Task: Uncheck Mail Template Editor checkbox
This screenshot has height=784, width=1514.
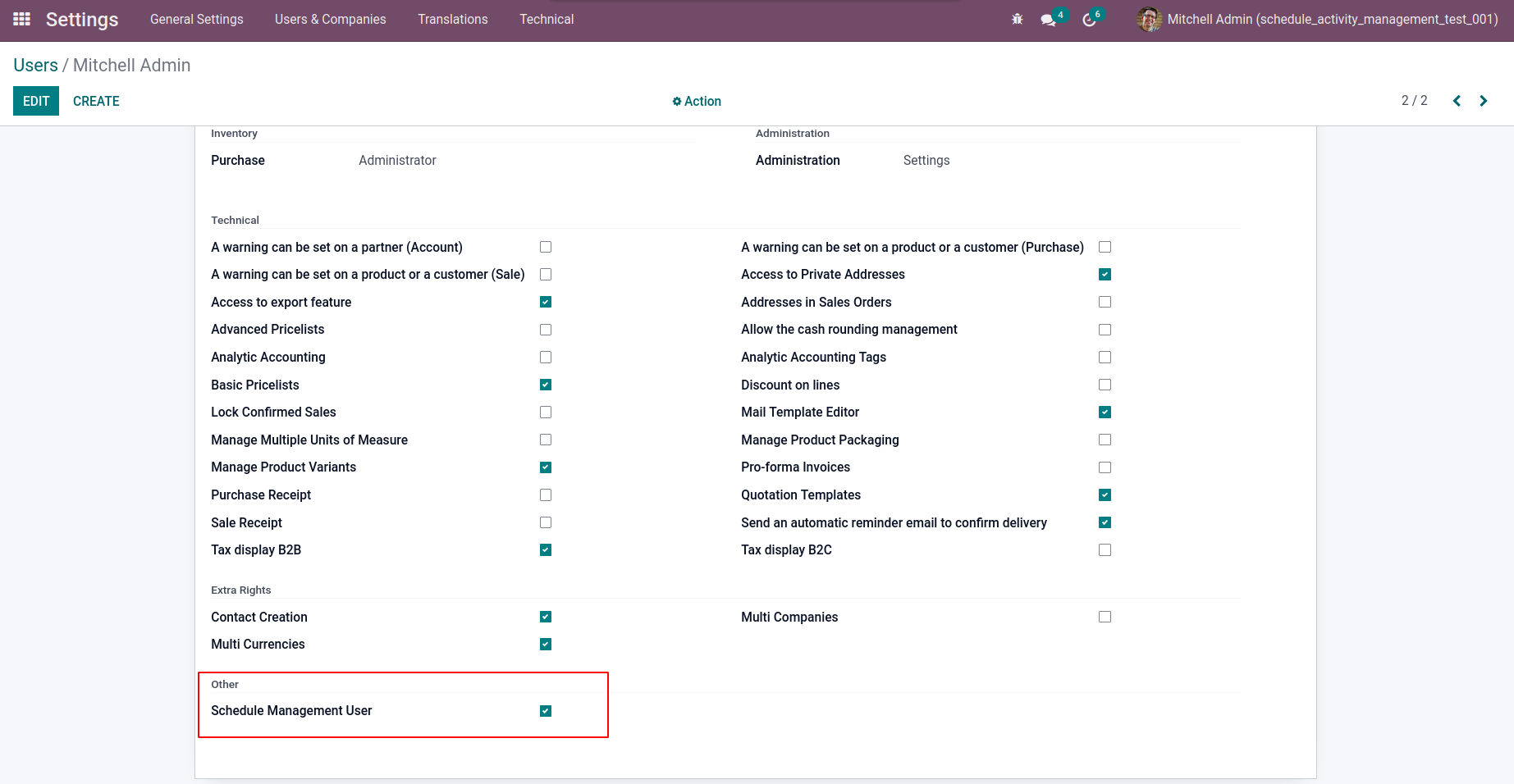Action: coord(1105,413)
